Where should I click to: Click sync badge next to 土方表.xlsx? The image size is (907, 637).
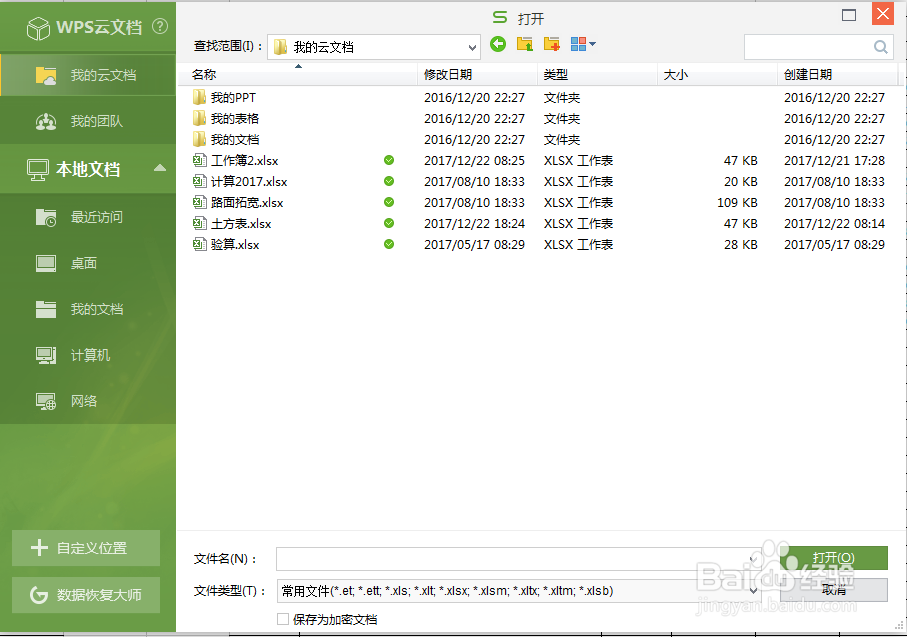pyautogui.click(x=389, y=223)
